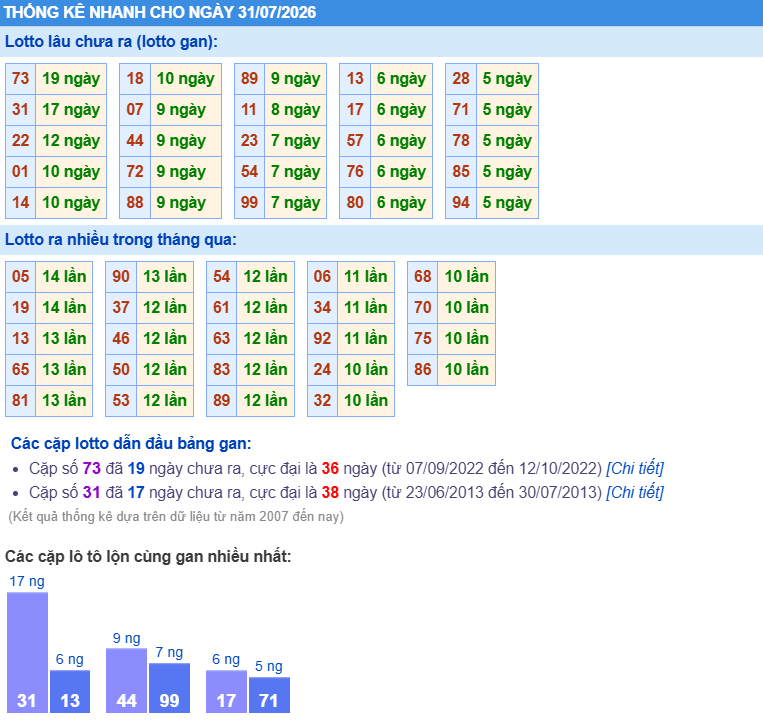Click frequent lotto number 46

point(121,339)
